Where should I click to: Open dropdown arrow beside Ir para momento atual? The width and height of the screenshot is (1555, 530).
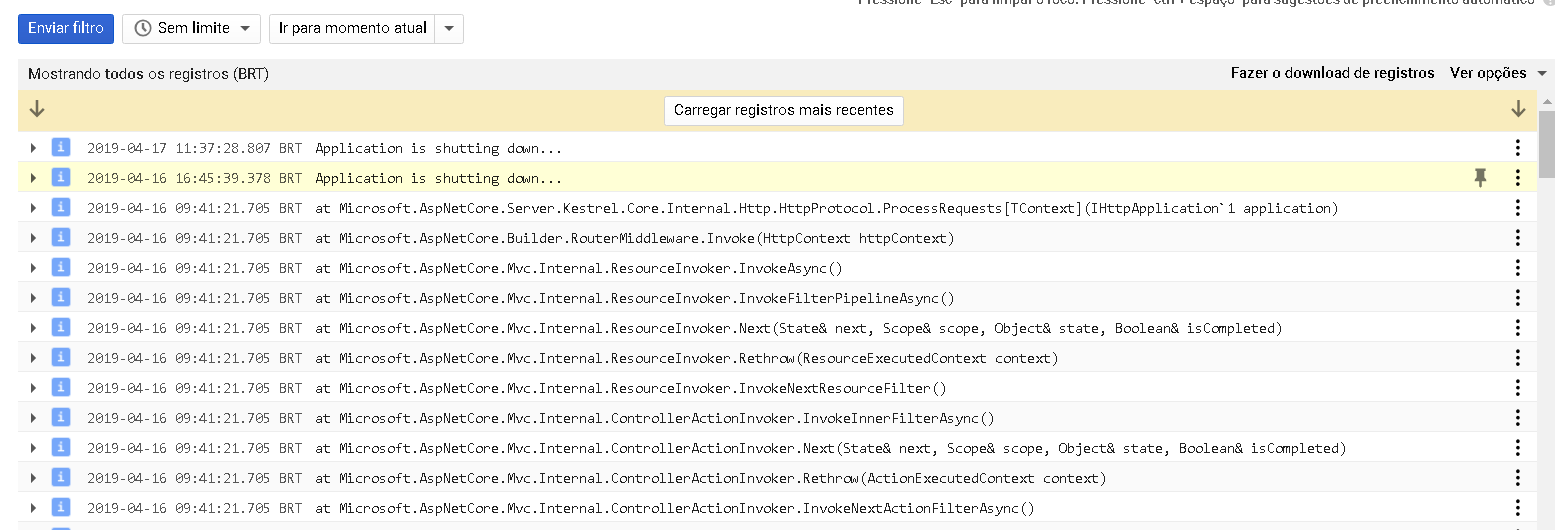(450, 29)
